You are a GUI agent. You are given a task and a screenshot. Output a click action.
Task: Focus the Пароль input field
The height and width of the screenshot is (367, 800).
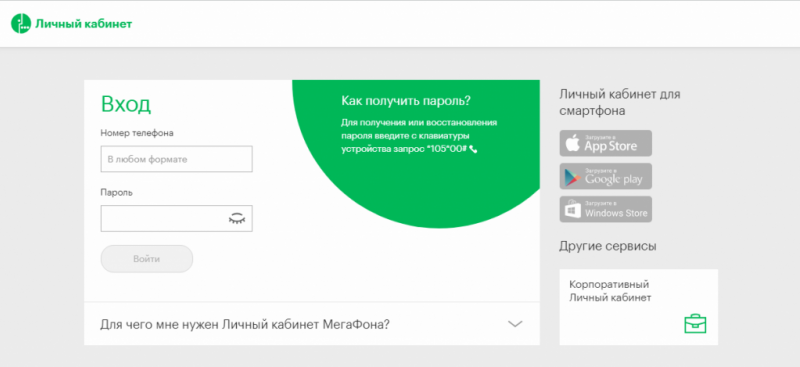[177, 218]
